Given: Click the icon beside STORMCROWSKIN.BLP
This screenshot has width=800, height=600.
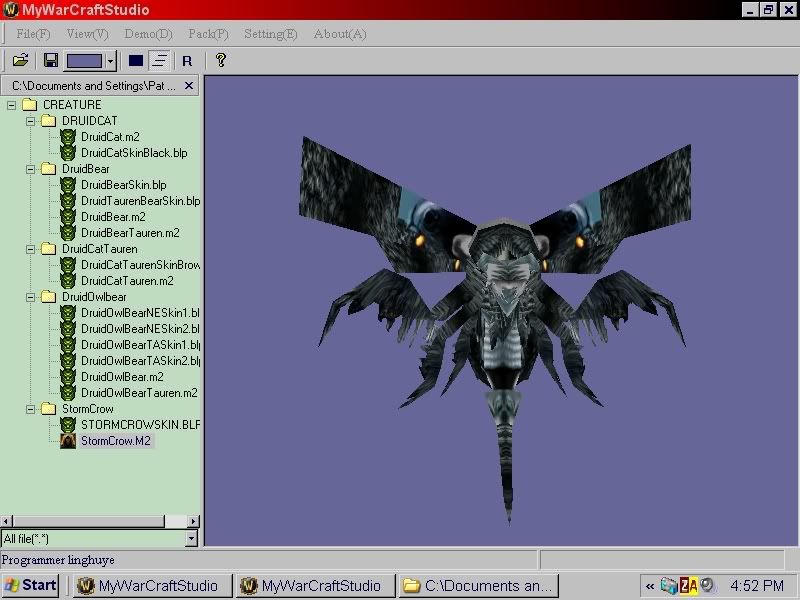Looking at the screenshot, I should pyautogui.click(x=68, y=424).
